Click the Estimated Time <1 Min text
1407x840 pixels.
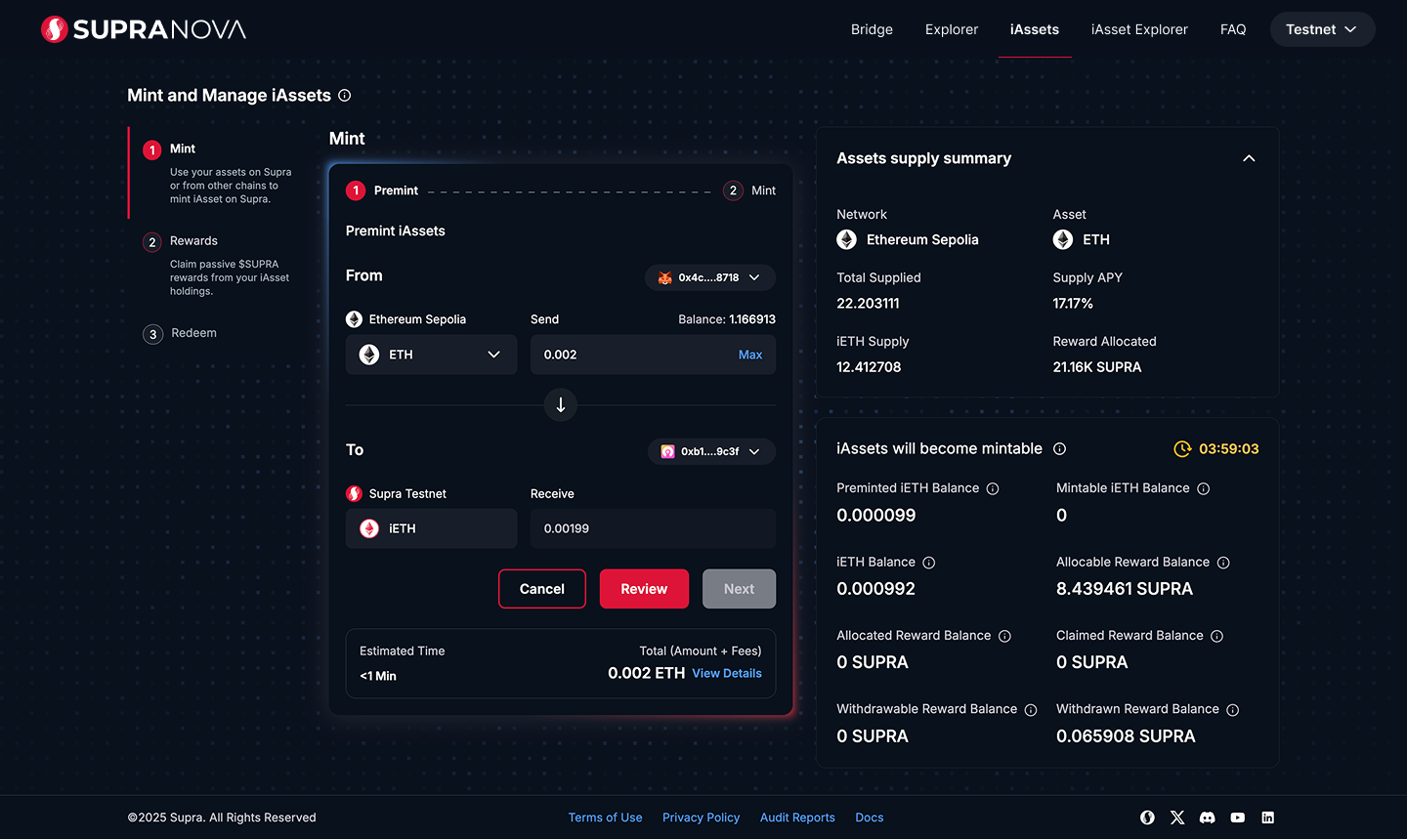(x=378, y=676)
